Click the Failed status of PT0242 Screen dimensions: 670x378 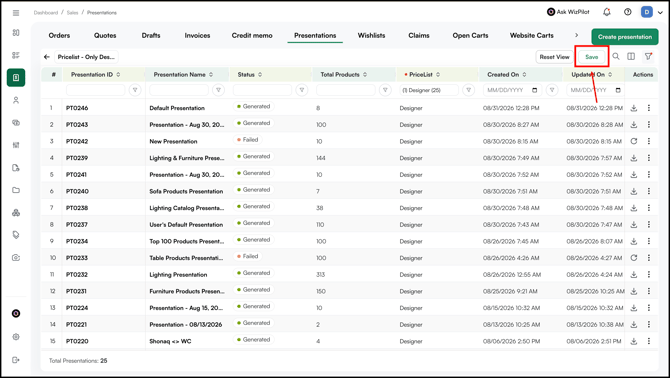248,140
